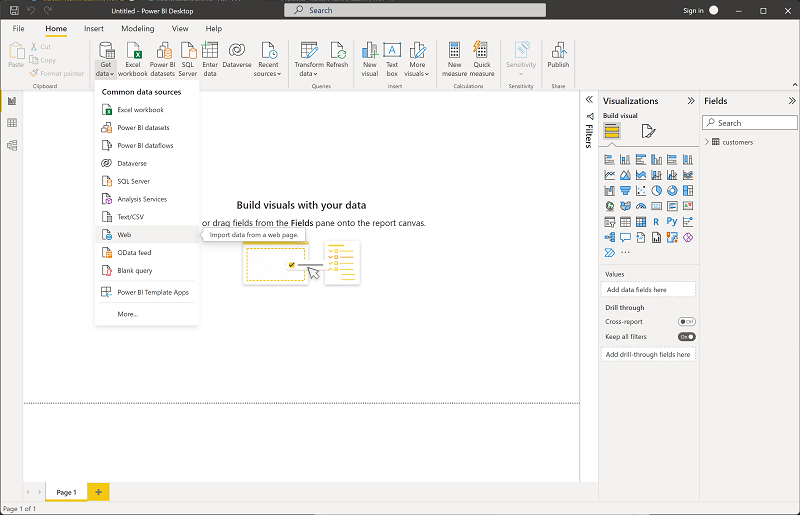800x515 pixels.
Task: Click SQL Server ribbon icon
Action: coord(188,59)
